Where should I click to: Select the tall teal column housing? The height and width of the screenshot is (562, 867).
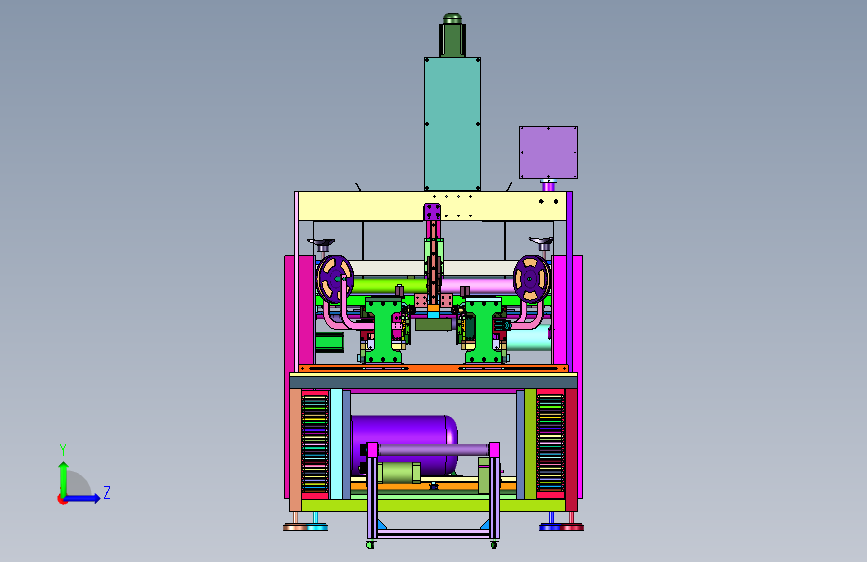(452, 124)
